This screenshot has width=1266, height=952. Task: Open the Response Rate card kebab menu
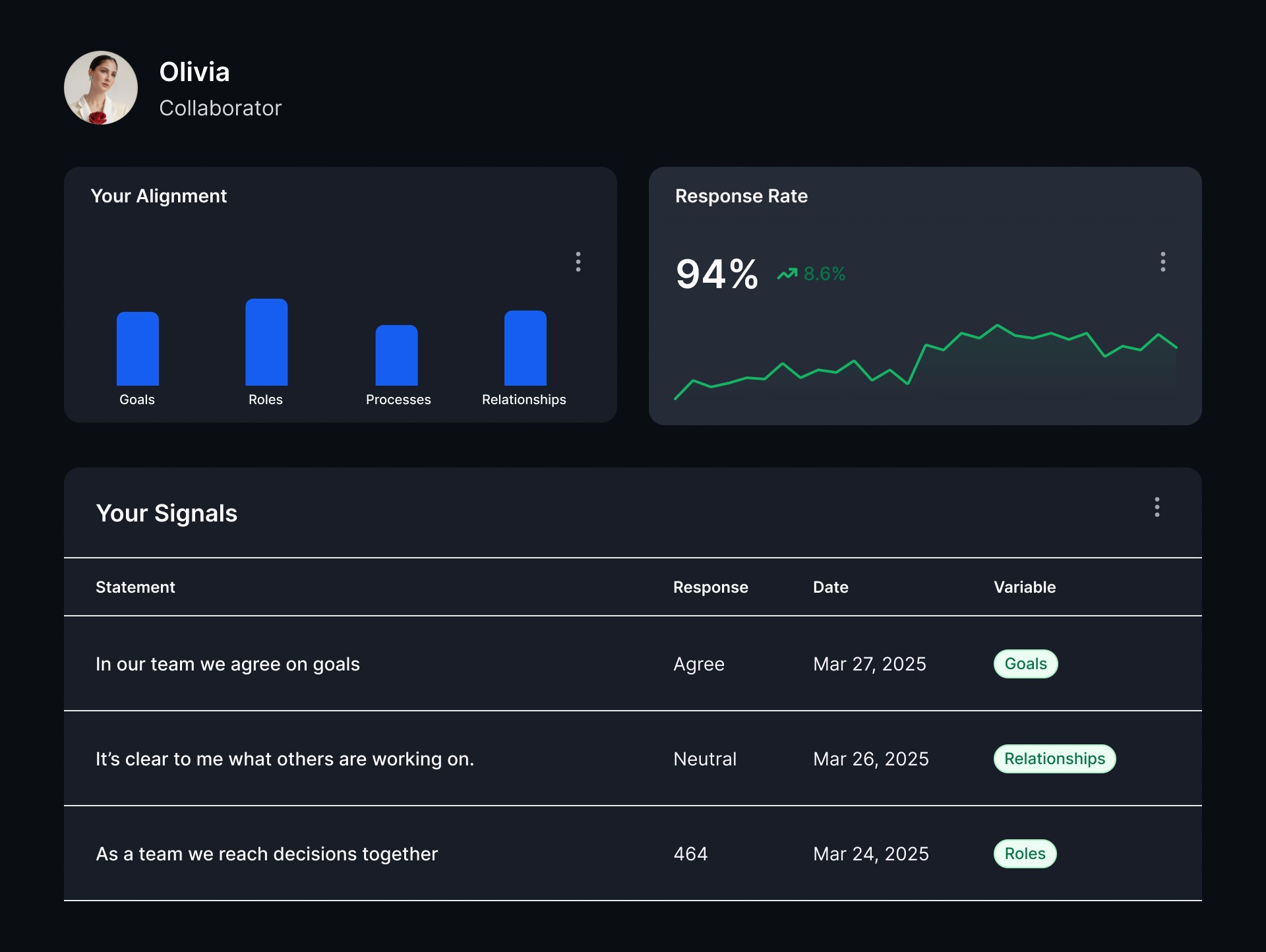[x=1163, y=262]
